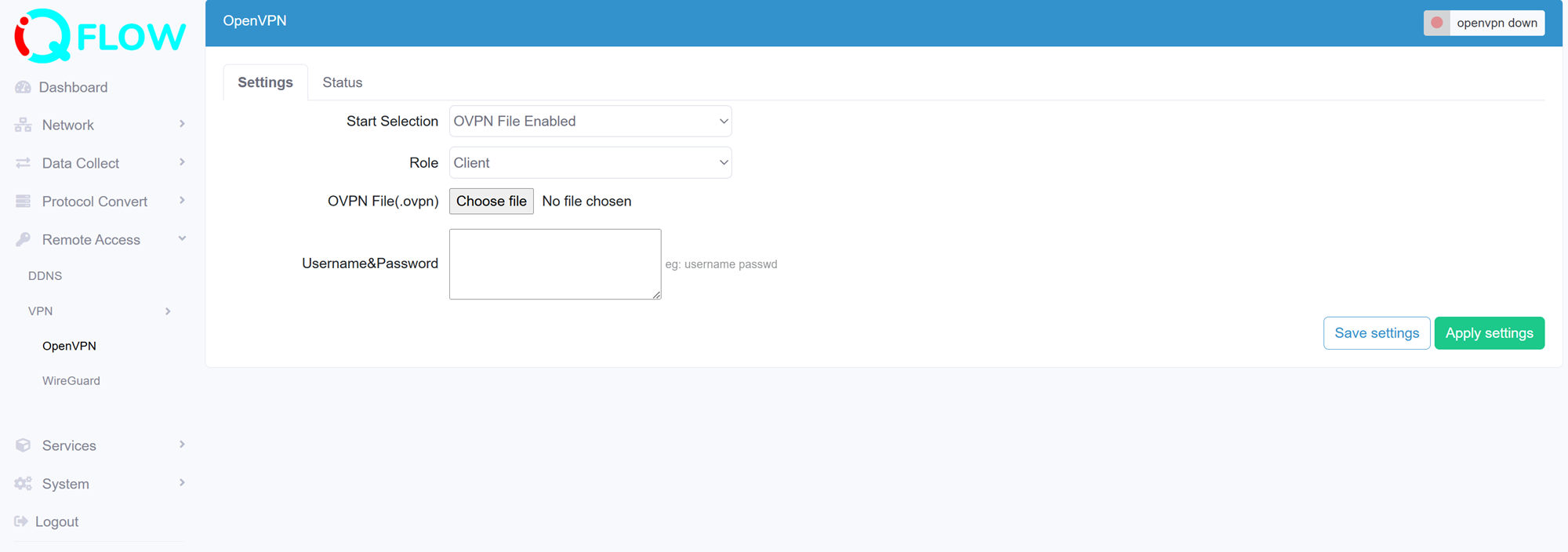Click the Remote Access key icon

23,240
